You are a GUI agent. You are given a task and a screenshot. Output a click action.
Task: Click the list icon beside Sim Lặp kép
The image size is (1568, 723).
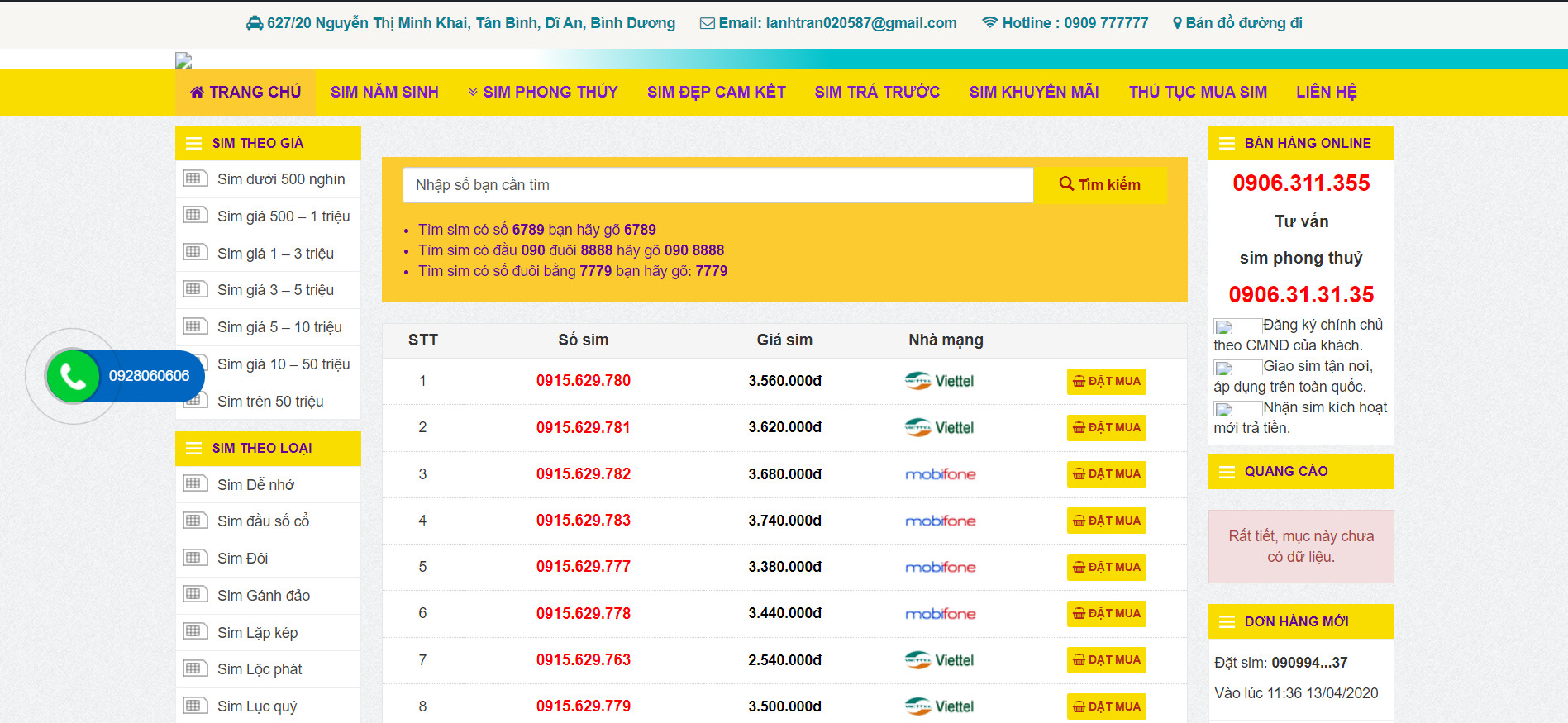pyautogui.click(x=195, y=631)
